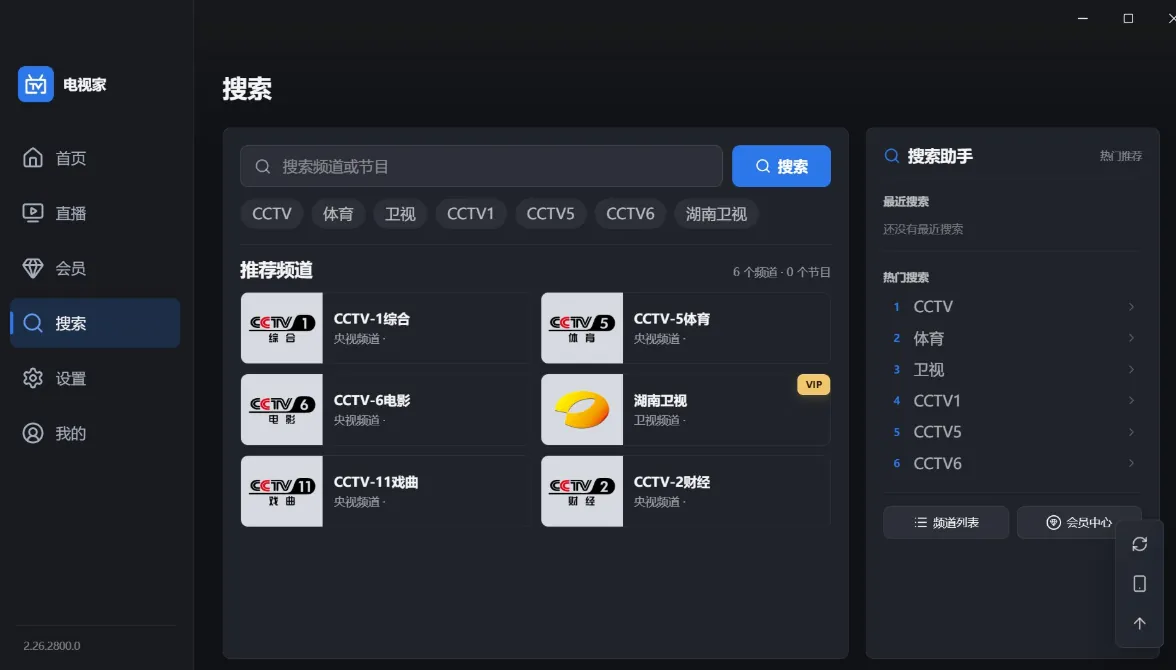Viewport: 1176px width, 670px height.
Task: Open the 我的 profile page
Action: [x=94, y=433]
